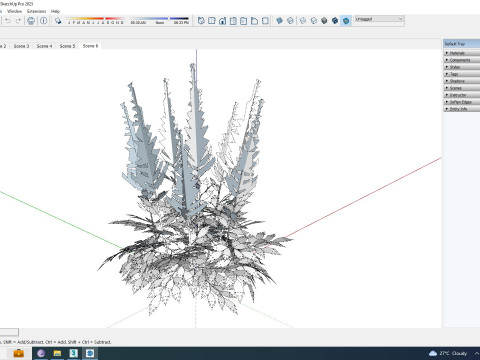
Task: Click the Redo arrow icon
Action: (18, 21)
